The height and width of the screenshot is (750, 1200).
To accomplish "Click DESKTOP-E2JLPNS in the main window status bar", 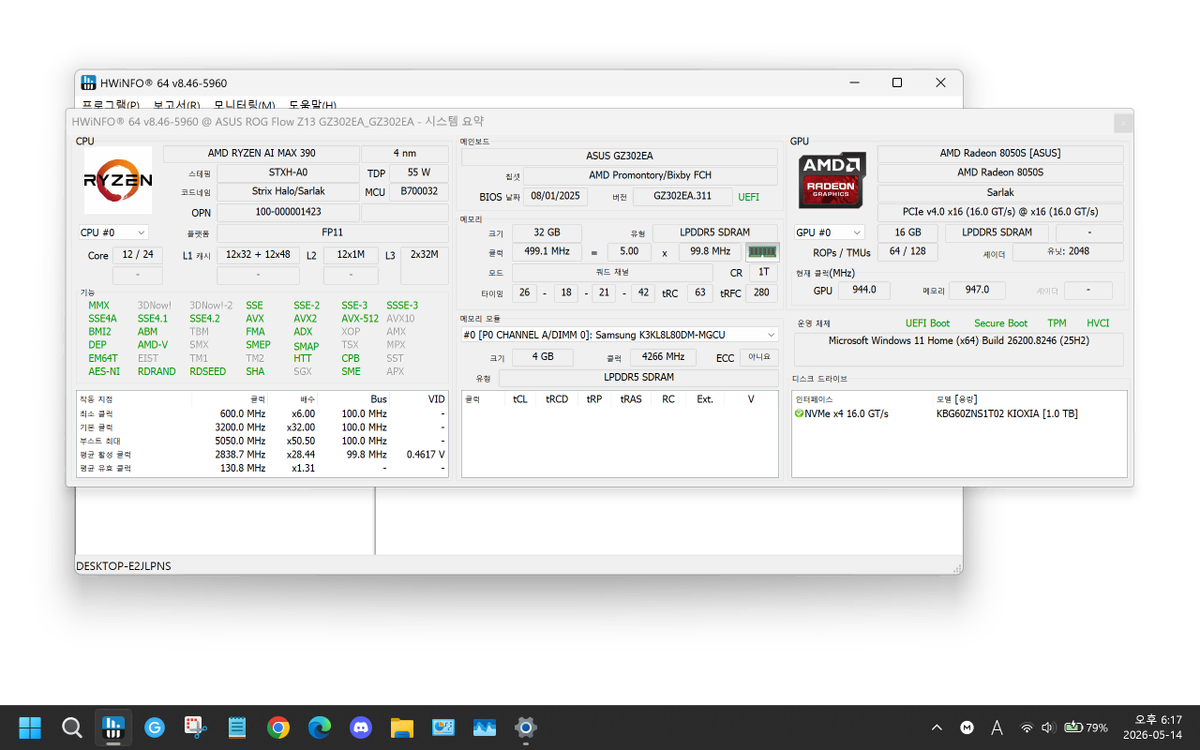I will 123,566.
